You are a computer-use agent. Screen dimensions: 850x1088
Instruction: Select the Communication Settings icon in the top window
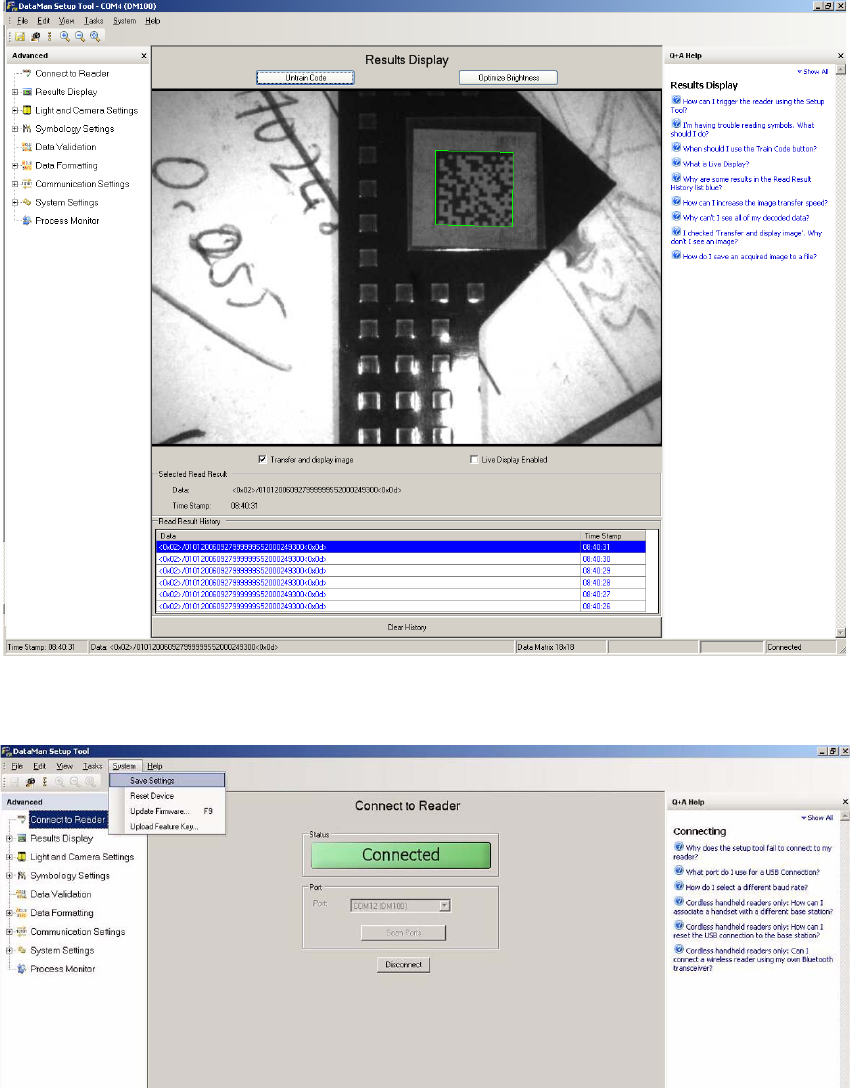pos(27,184)
